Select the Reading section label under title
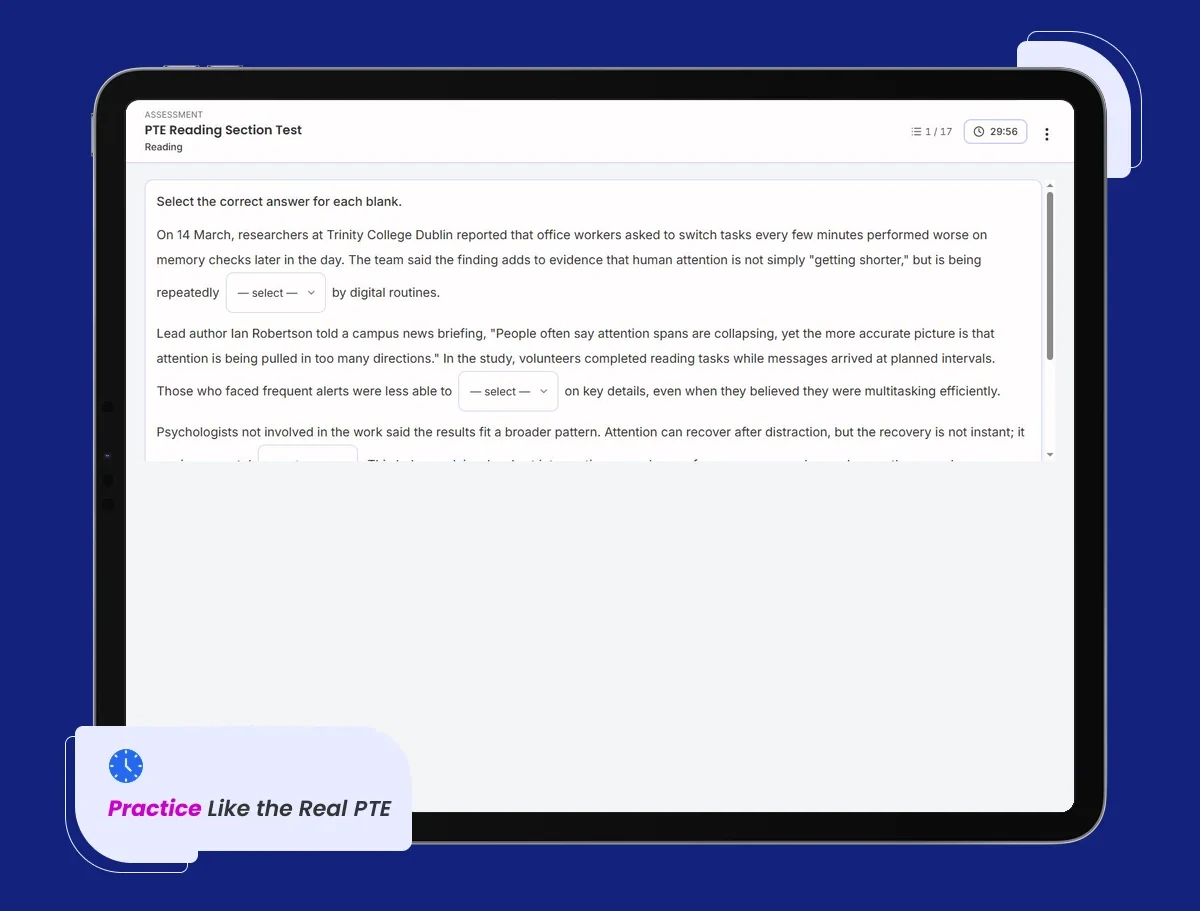 click(163, 147)
